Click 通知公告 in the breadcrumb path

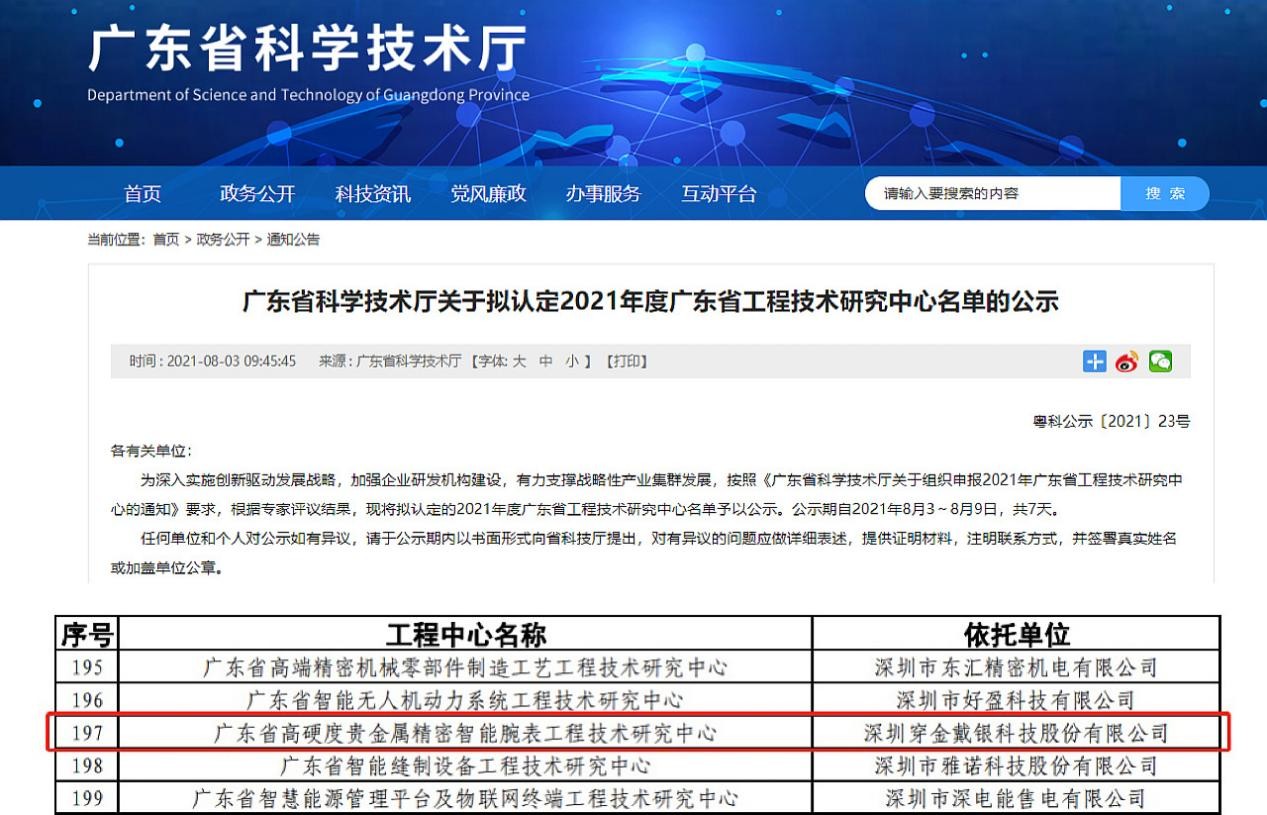point(293,239)
